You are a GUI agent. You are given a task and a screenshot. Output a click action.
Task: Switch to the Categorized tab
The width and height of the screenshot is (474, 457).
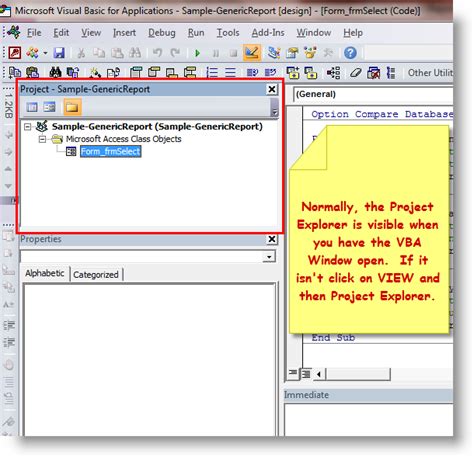pos(96,275)
